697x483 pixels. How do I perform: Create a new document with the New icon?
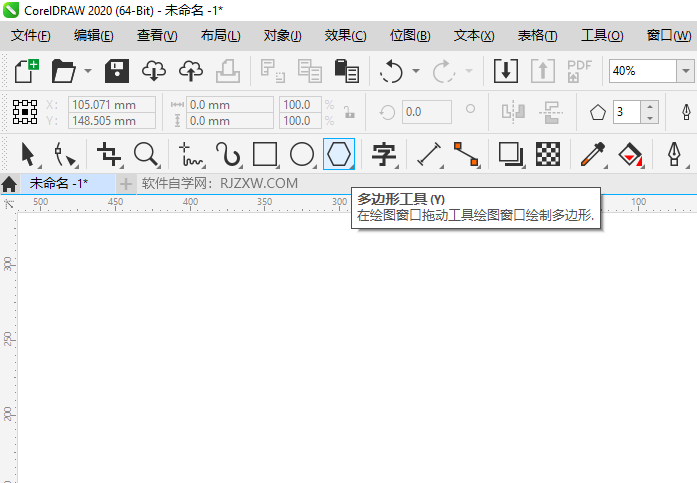click(27, 71)
